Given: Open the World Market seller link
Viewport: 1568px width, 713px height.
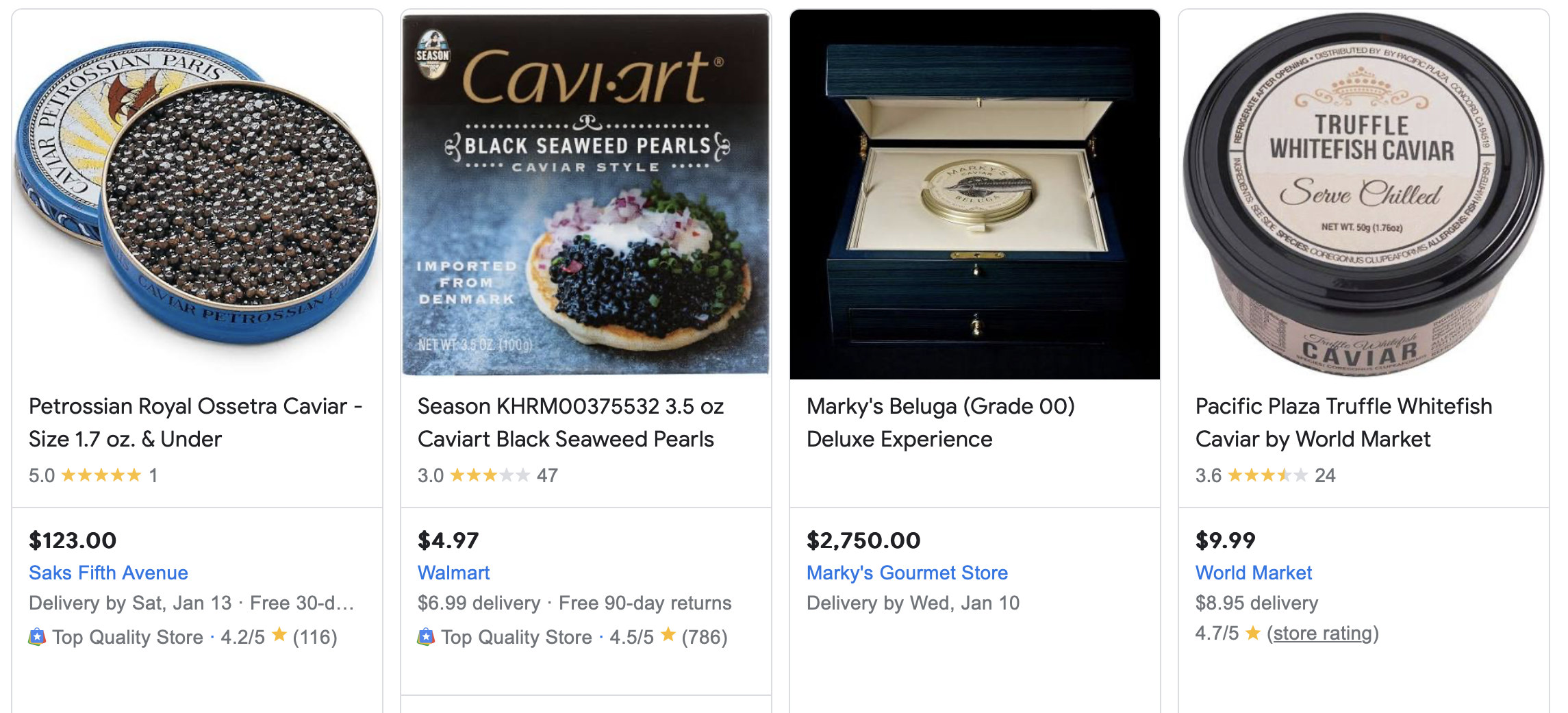Looking at the screenshot, I should (x=1253, y=573).
